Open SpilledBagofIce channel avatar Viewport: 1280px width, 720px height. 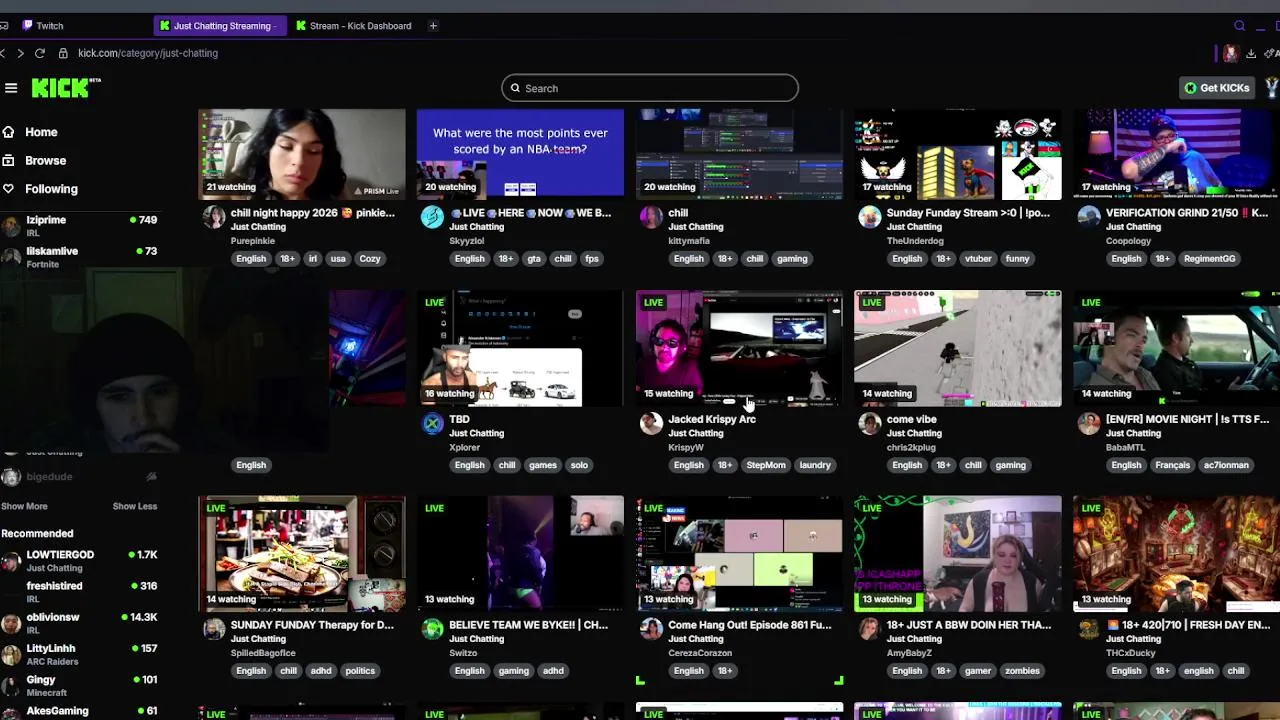tap(214, 630)
